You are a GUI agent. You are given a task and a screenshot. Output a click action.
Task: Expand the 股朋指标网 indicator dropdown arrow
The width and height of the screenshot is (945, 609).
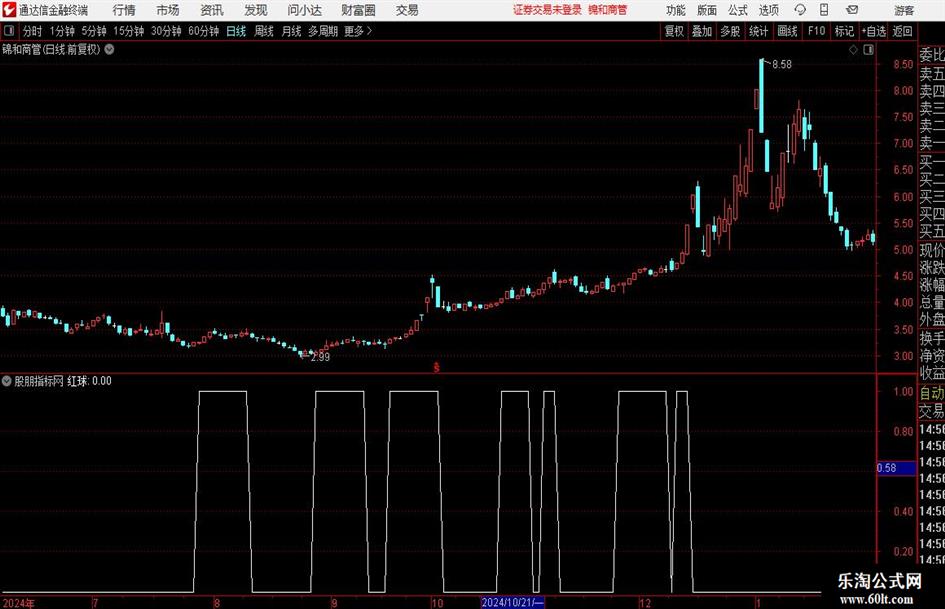coord(7,381)
